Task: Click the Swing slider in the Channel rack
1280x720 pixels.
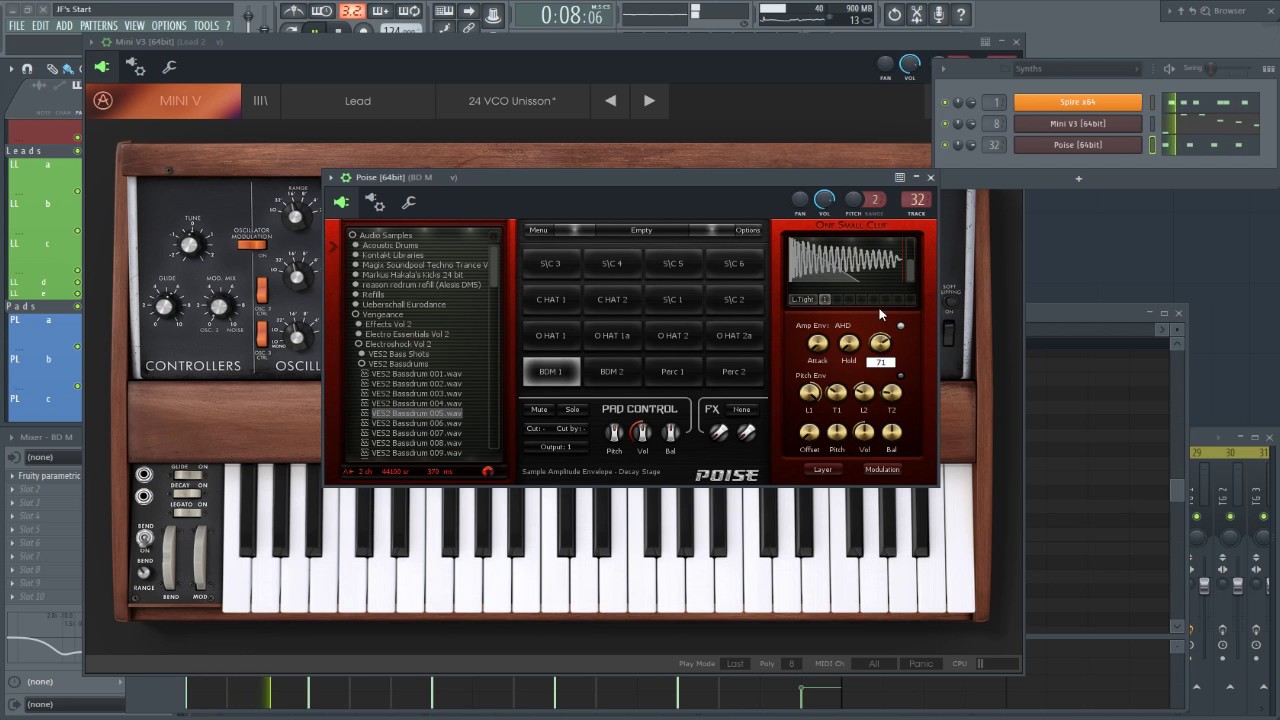Action: (1210, 68)
